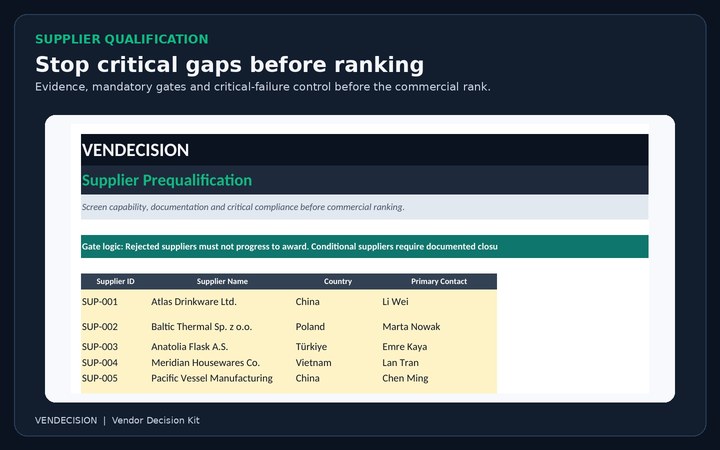This screenshot has height=450, width=720.
Task: Select China country cell for SUP-001
Action: click(307, 302)
